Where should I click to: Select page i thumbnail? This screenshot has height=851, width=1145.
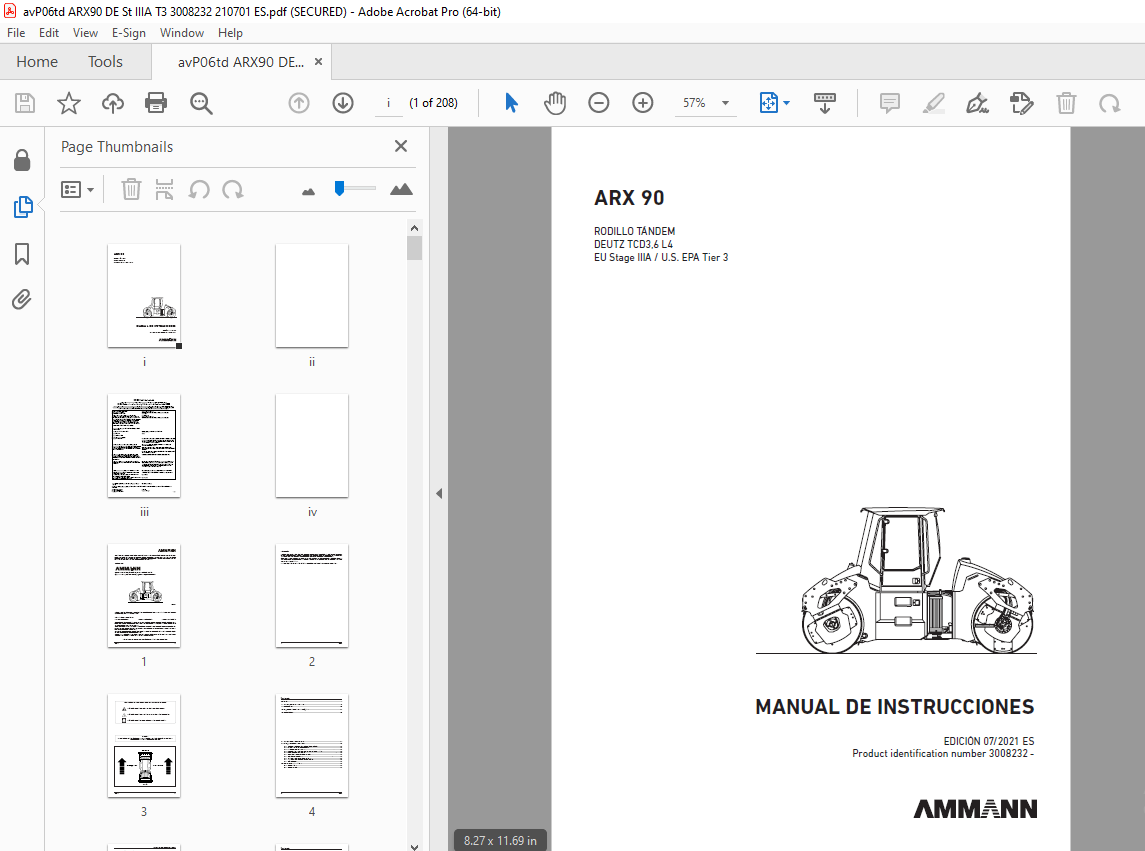click(144, 296)
